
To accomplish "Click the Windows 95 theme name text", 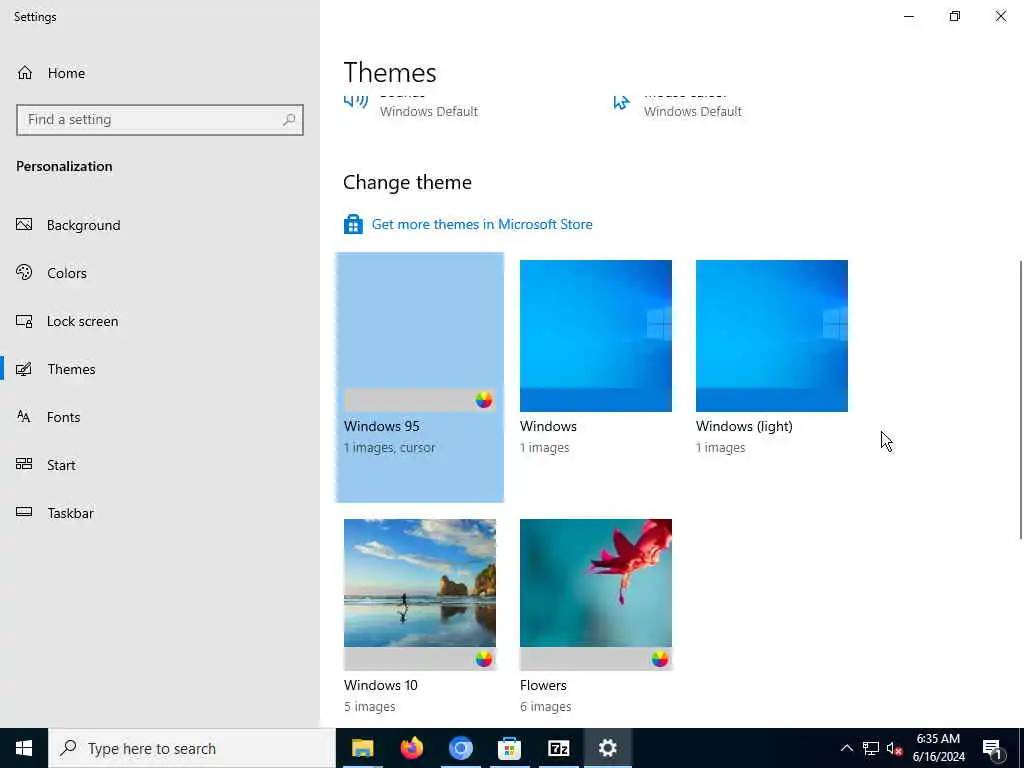I will pyautogui.click(x=382, y=426).
